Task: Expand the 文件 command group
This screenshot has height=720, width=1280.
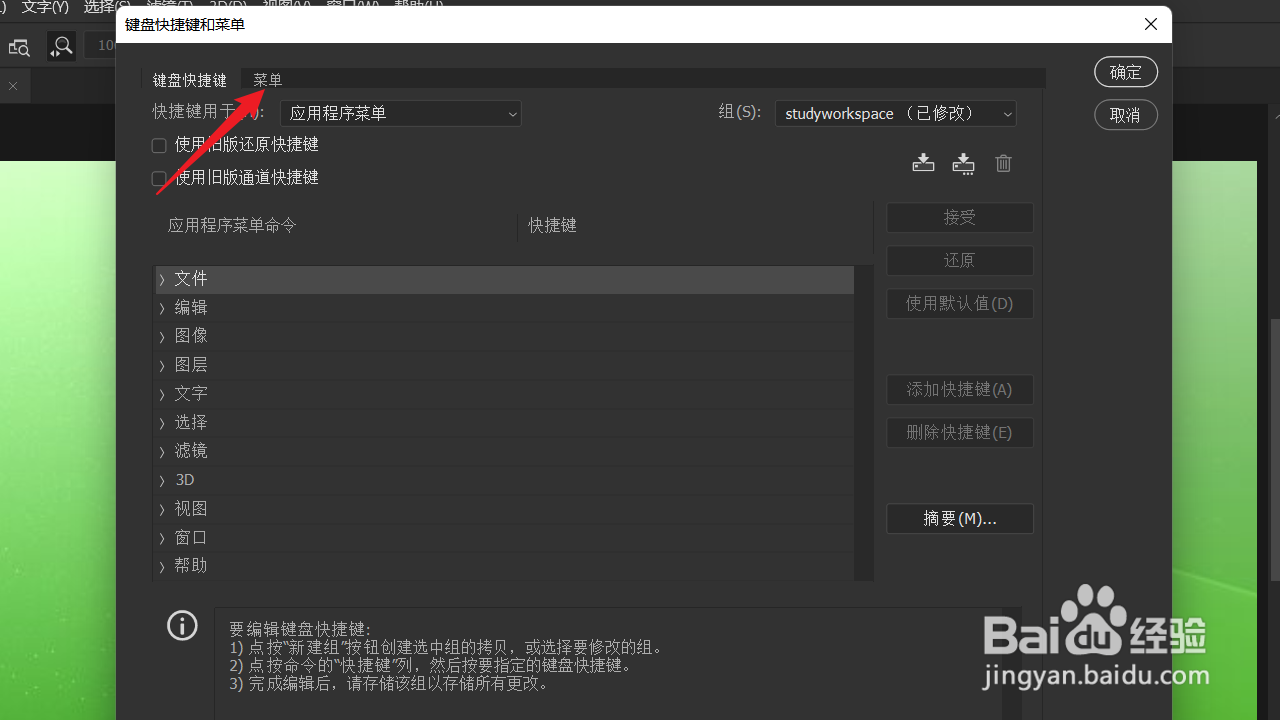Action: click(163, 278)
